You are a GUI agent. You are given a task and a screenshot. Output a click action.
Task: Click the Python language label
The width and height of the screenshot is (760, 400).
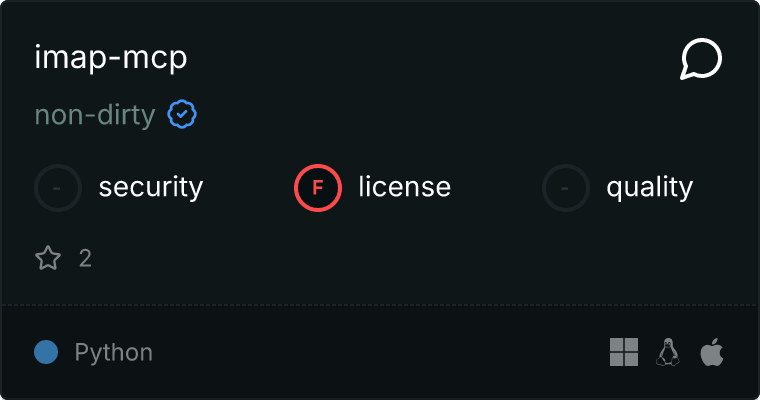114,352
